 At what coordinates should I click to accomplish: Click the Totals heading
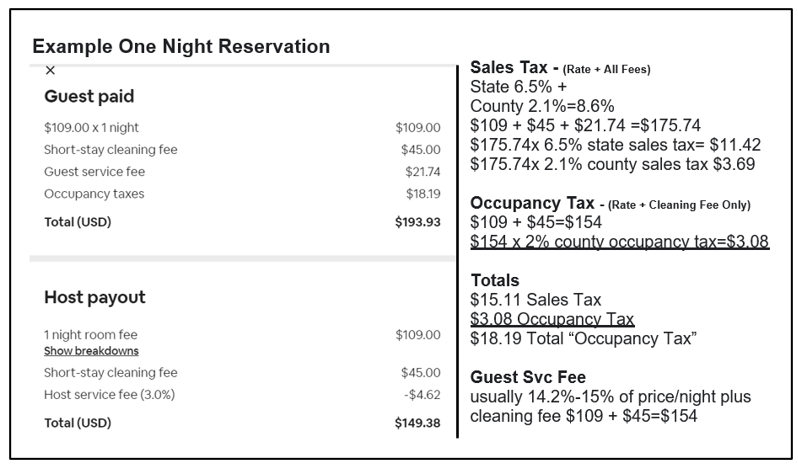[x=497, y=282]
